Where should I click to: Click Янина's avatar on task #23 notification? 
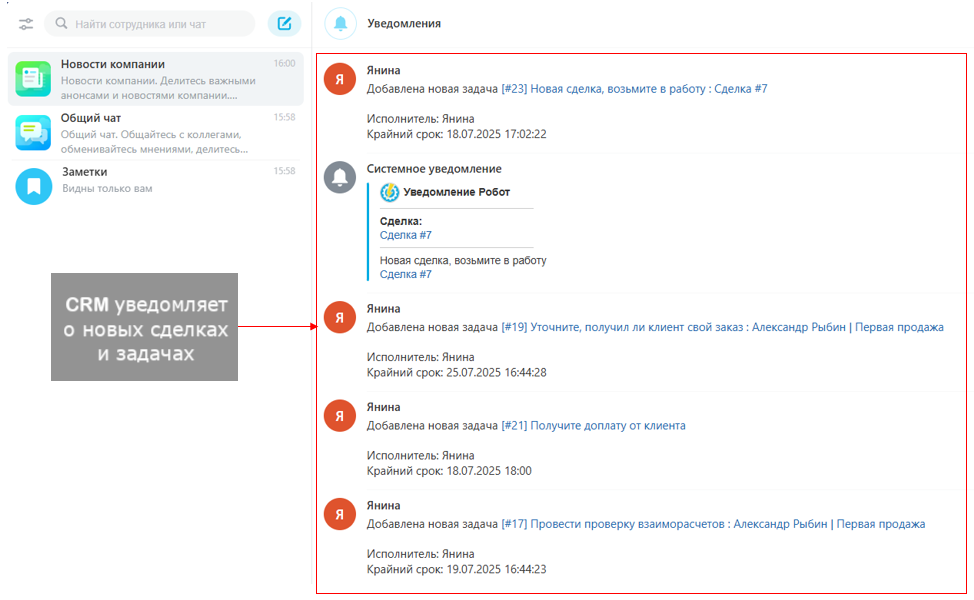(341, 79)
